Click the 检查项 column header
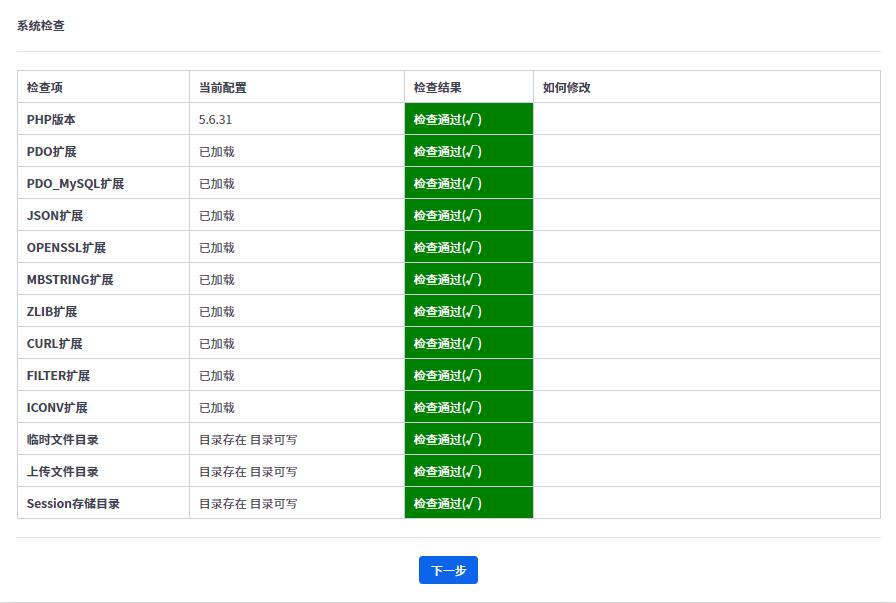This screenshot has height=603, width=896. coord(45,88)
